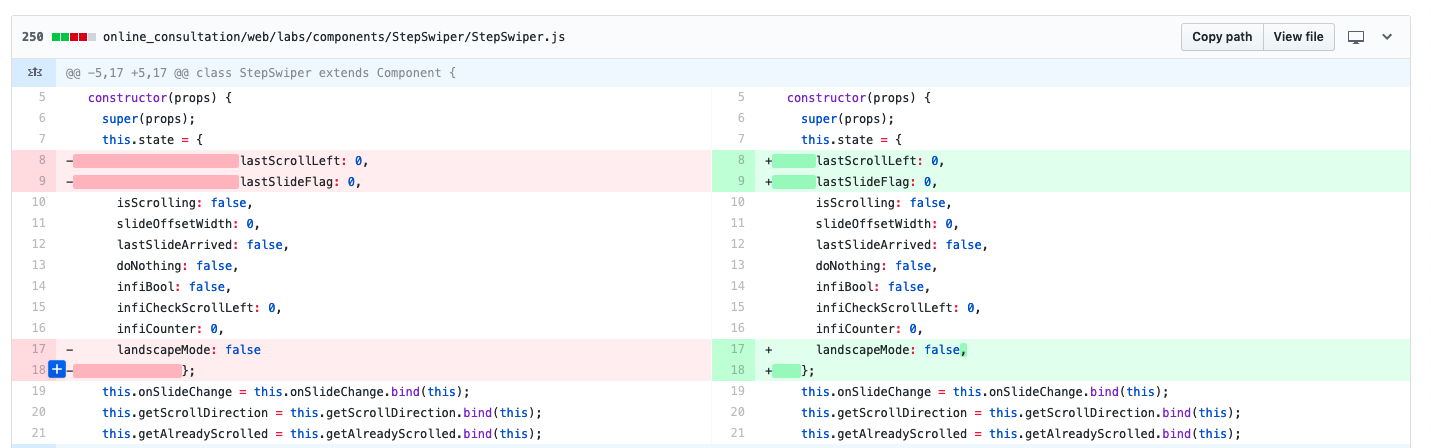Click left-side slideOffsetWidth: 0 line
Image resolution: width=1431 pixels, height=448 pixels.
click(384, 224)
